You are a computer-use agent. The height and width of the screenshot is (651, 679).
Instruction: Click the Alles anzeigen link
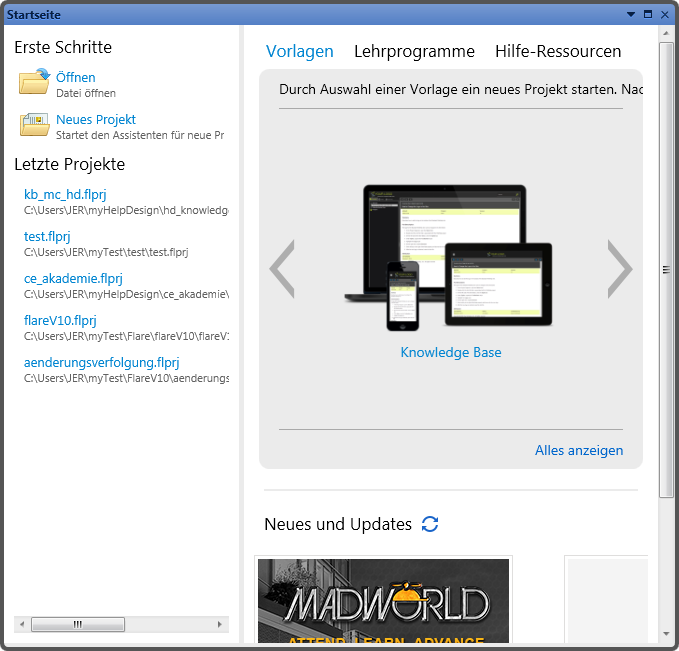coord(578,450)
